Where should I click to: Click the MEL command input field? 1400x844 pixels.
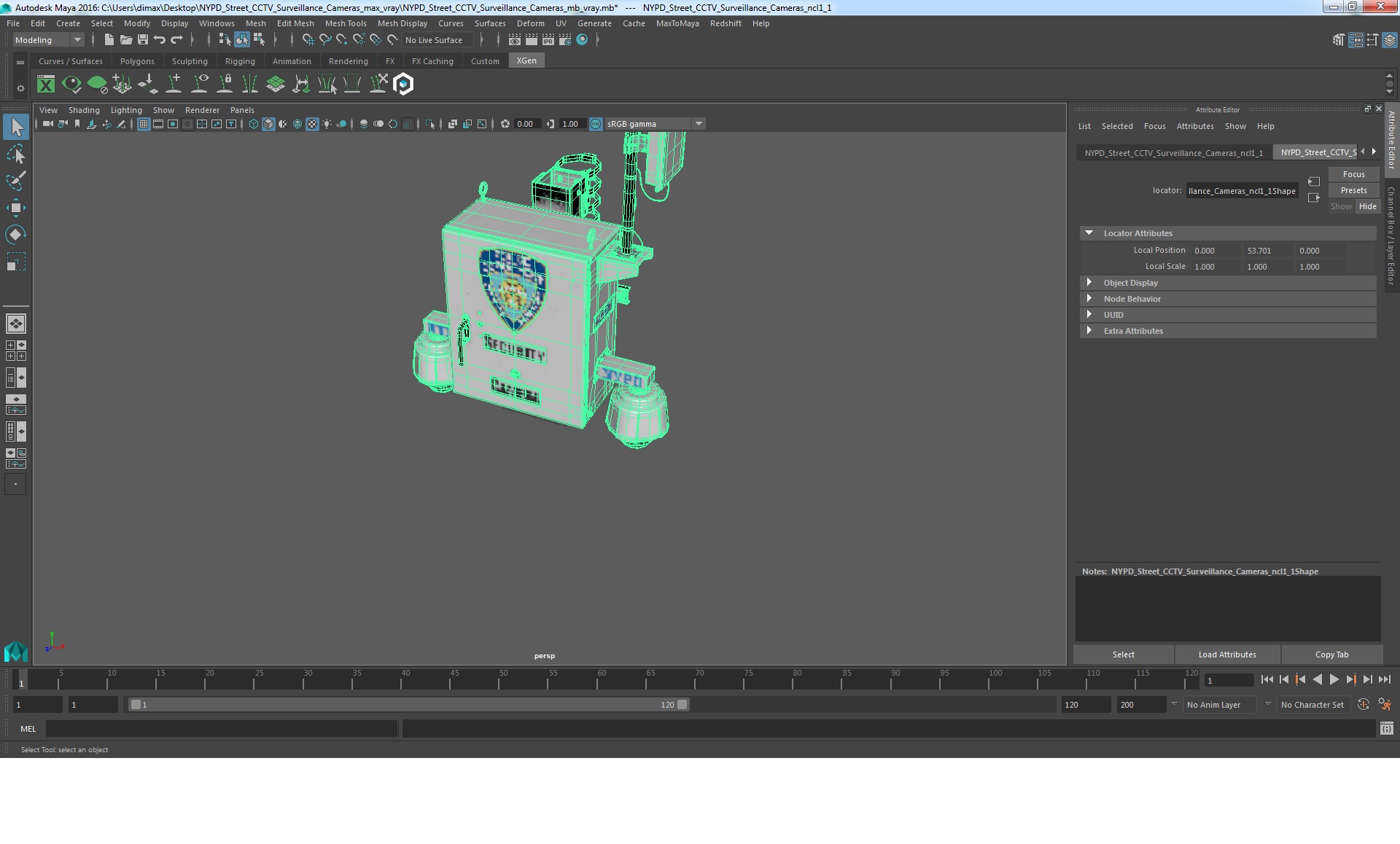tap(222, 729)
